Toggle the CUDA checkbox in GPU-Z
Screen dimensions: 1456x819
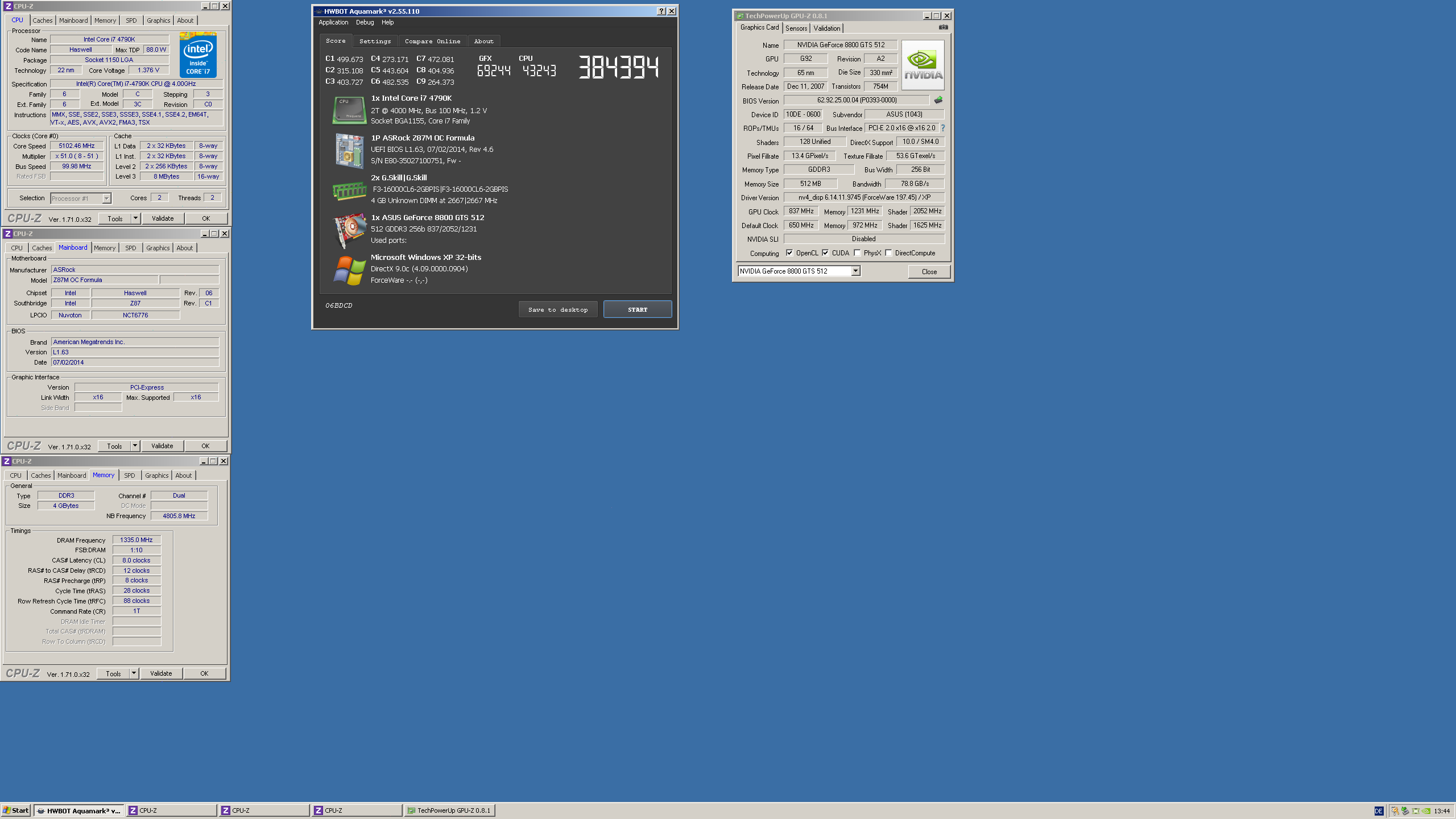pyautogui.click(x=825, y=253)
